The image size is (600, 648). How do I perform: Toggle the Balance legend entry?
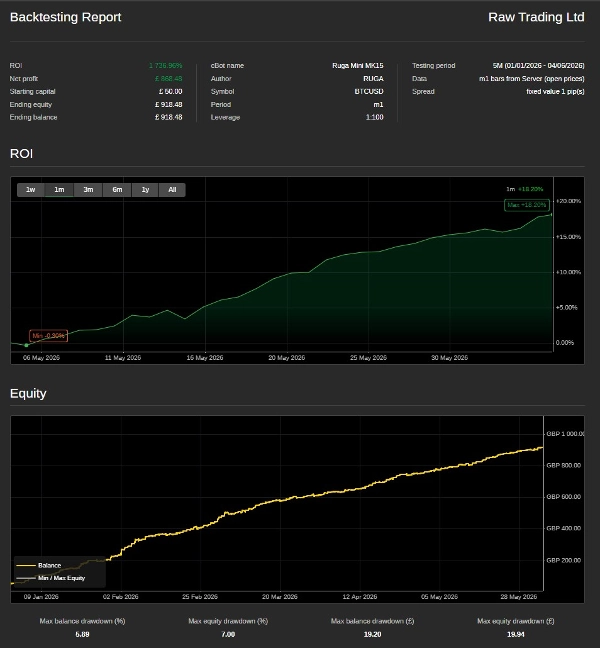[38, 565]
